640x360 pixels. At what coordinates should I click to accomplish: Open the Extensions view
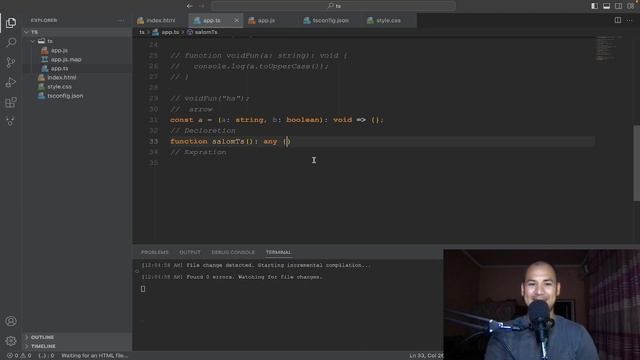[x=11, y=102]
